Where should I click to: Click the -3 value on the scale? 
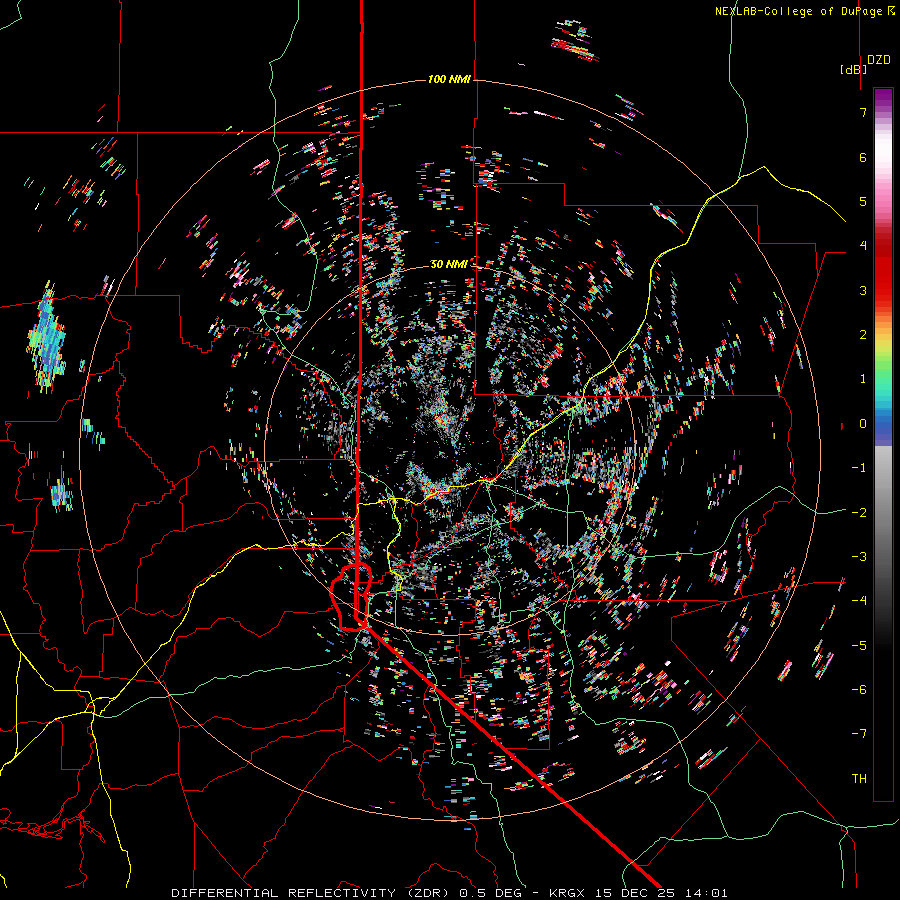pos(859,556)
